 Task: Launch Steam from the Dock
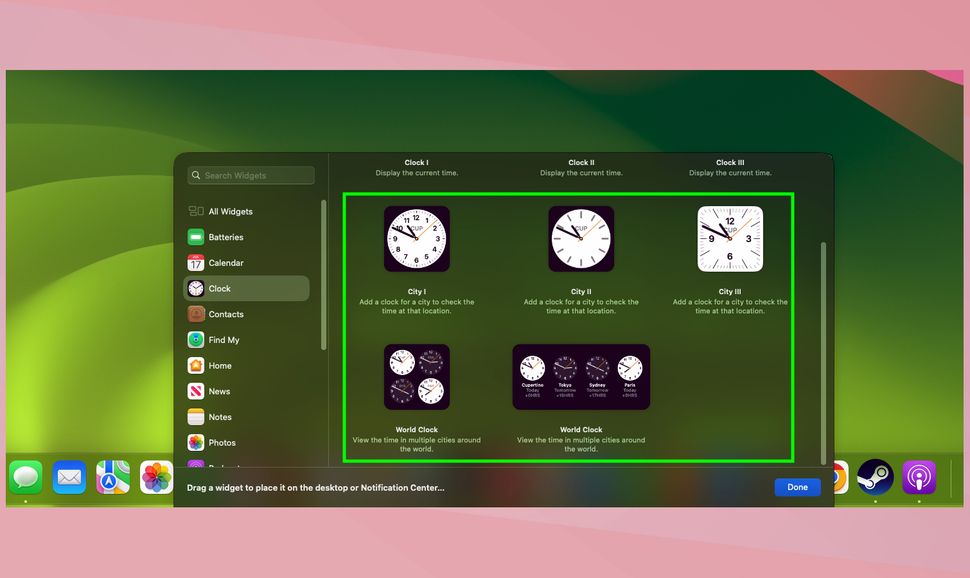(x=874, y=477)
